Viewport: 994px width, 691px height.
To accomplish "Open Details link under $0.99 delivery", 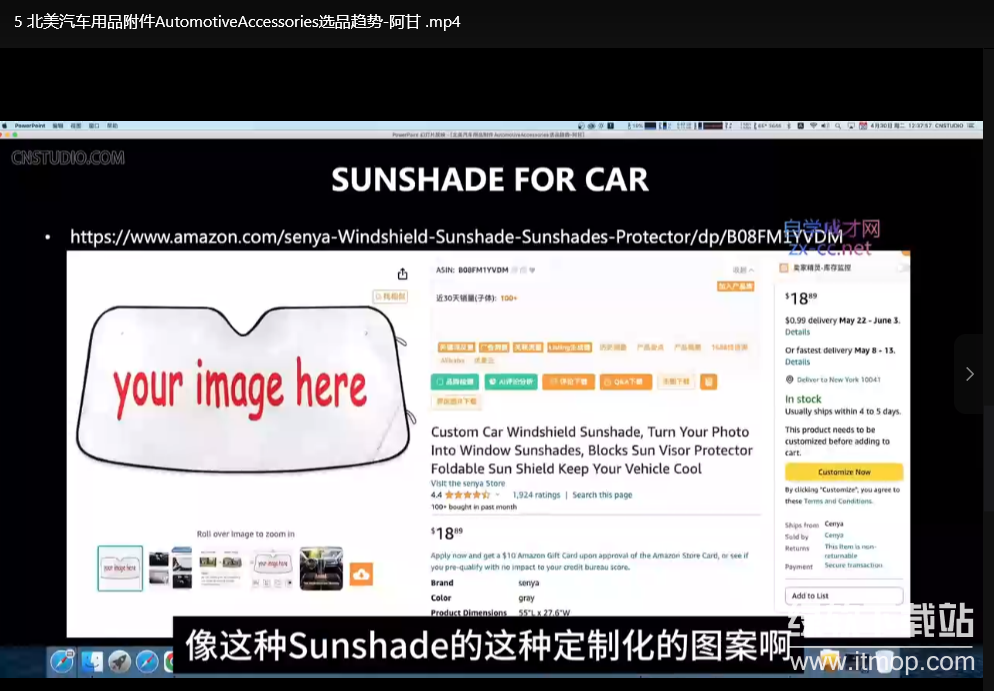I will click(x=797, y=332).
